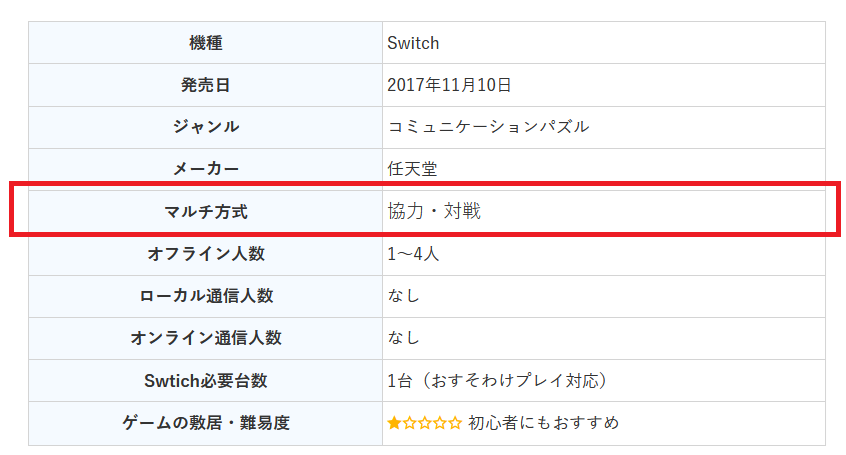Viewport: 846px width, 455px height.
Task: Click the 任天堂 maker text
Action: coord(412,169)
